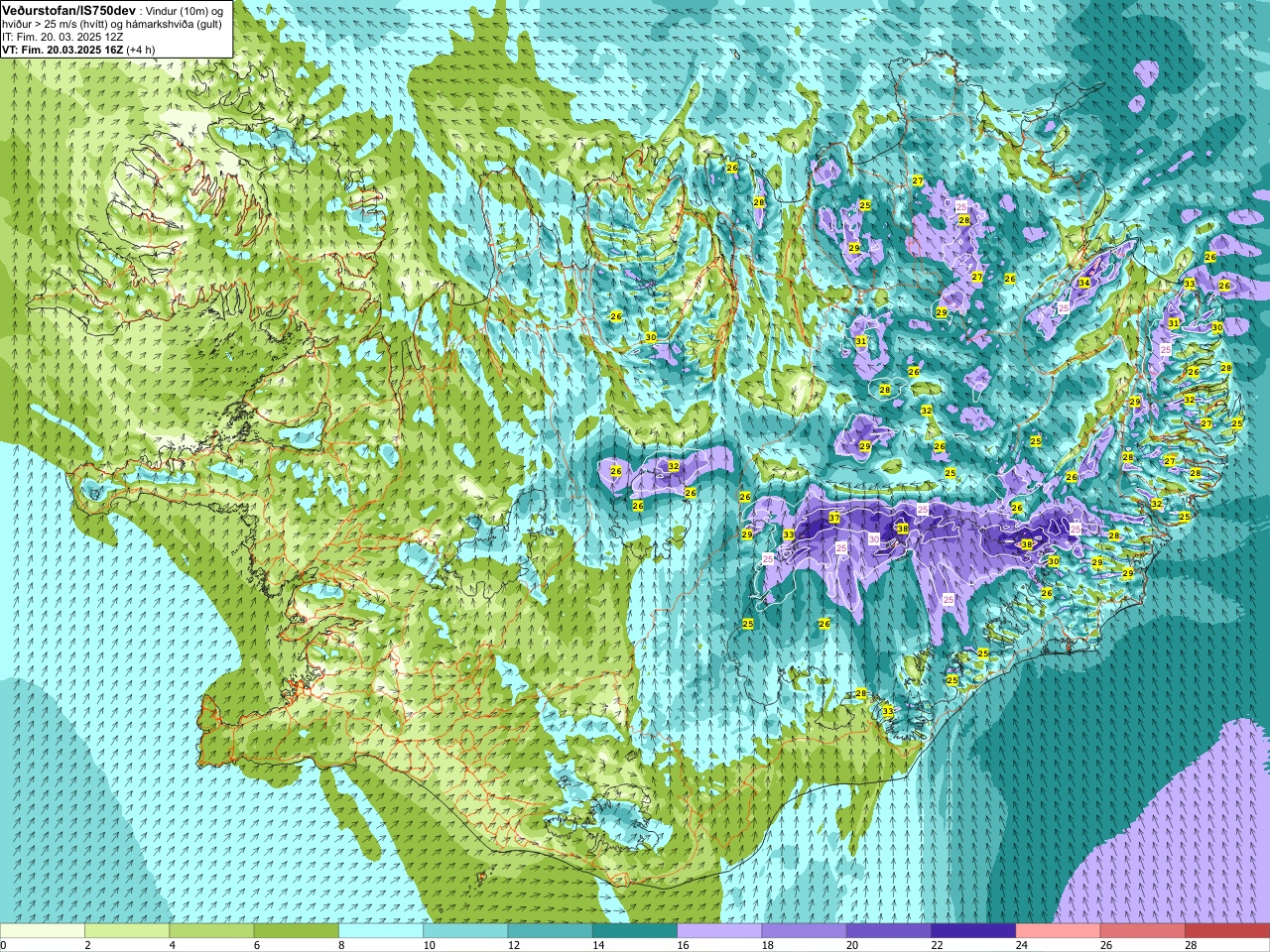Image resolution: width=1270 pixels, height=952 pixels.
Task: Click the 22–24 m/s dark indigo legend swatch
Action: click(973, 931)
